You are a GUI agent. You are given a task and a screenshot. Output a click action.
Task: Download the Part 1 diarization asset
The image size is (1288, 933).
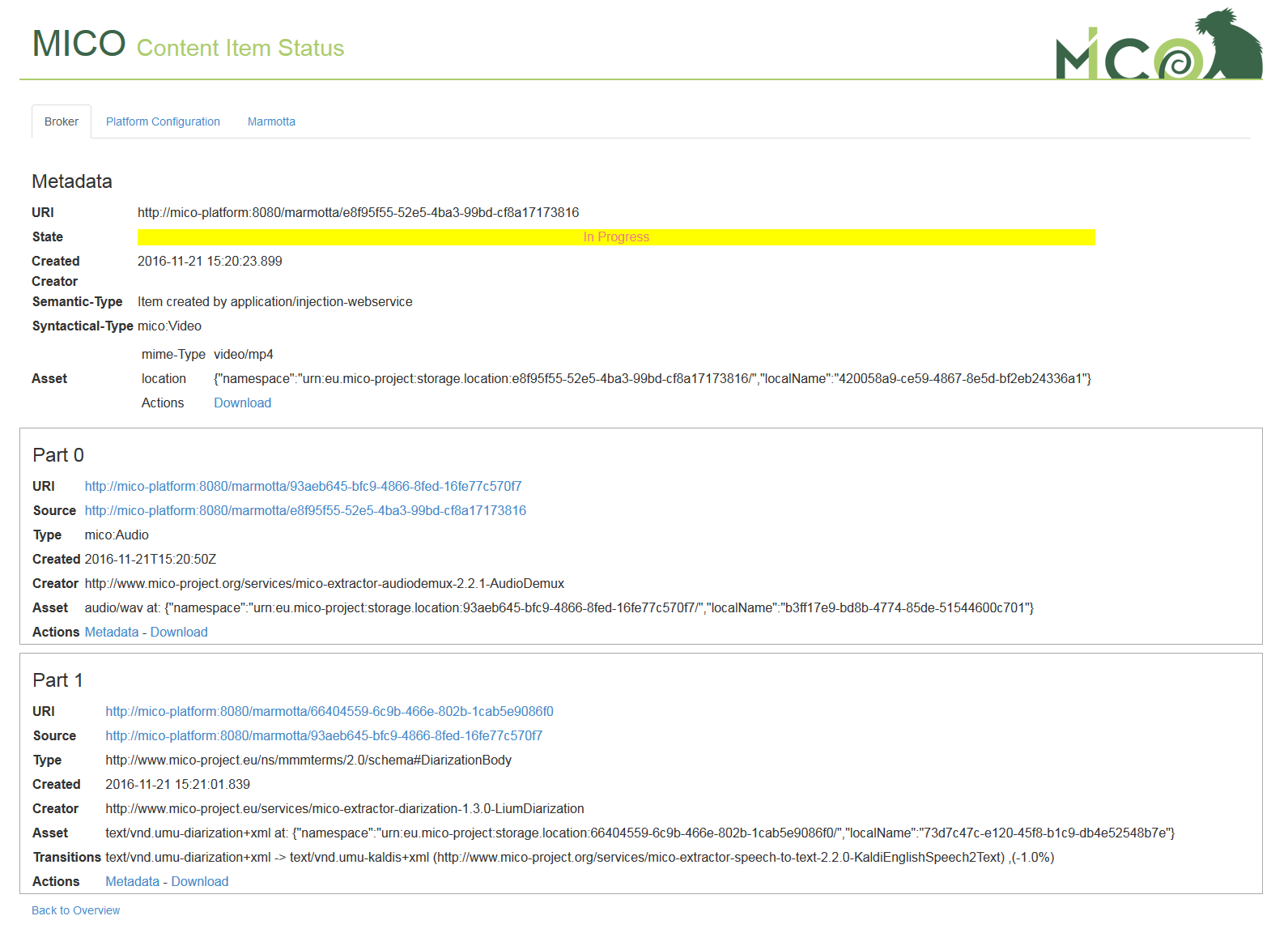[x=200, y=882]
